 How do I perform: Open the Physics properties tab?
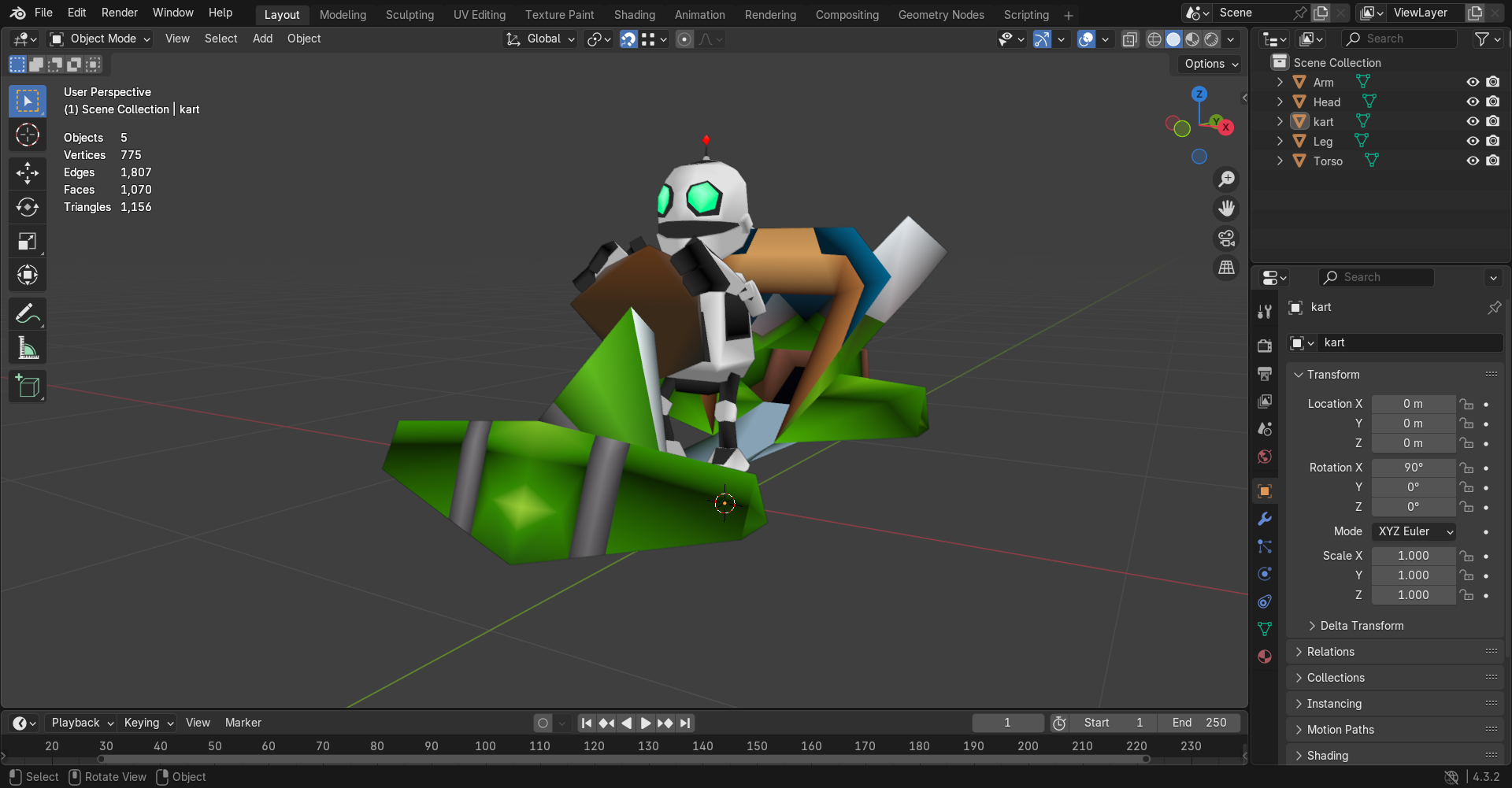coord(1265,574)
